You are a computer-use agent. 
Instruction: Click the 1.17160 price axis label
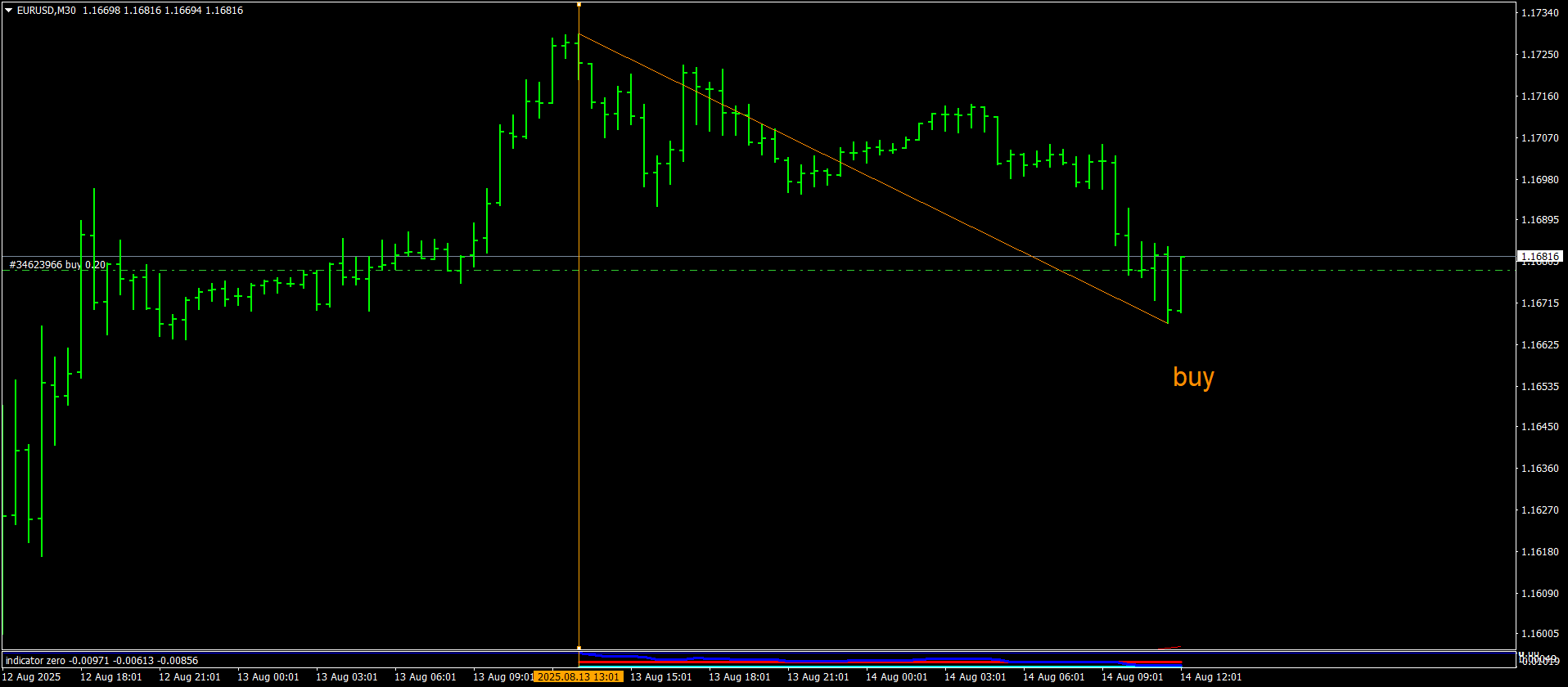(1539, 97)
